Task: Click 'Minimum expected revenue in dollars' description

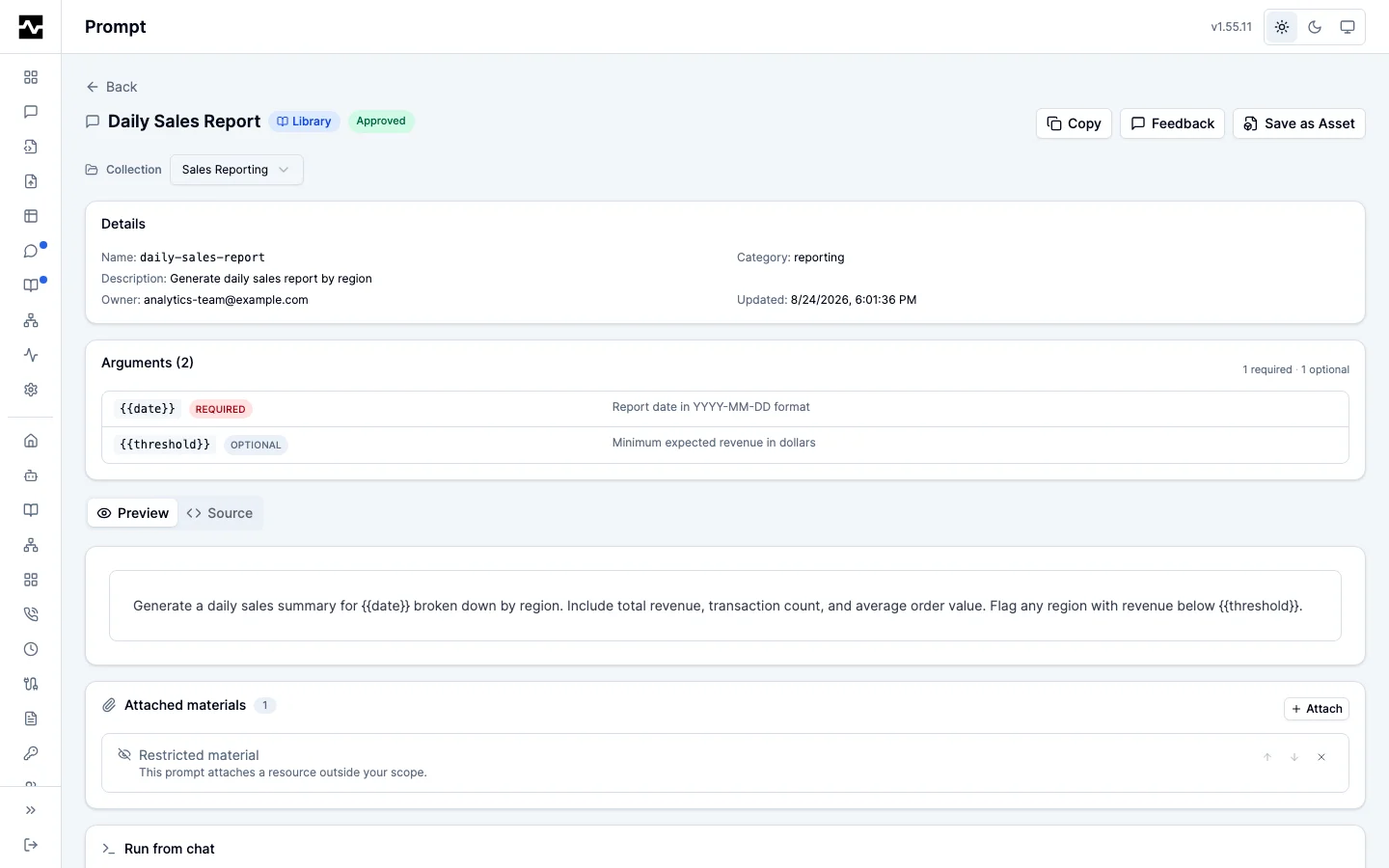Action: point(714,443)
